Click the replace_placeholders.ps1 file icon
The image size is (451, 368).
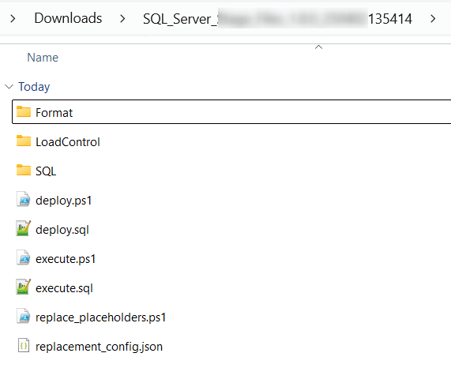tap(23, 317)
